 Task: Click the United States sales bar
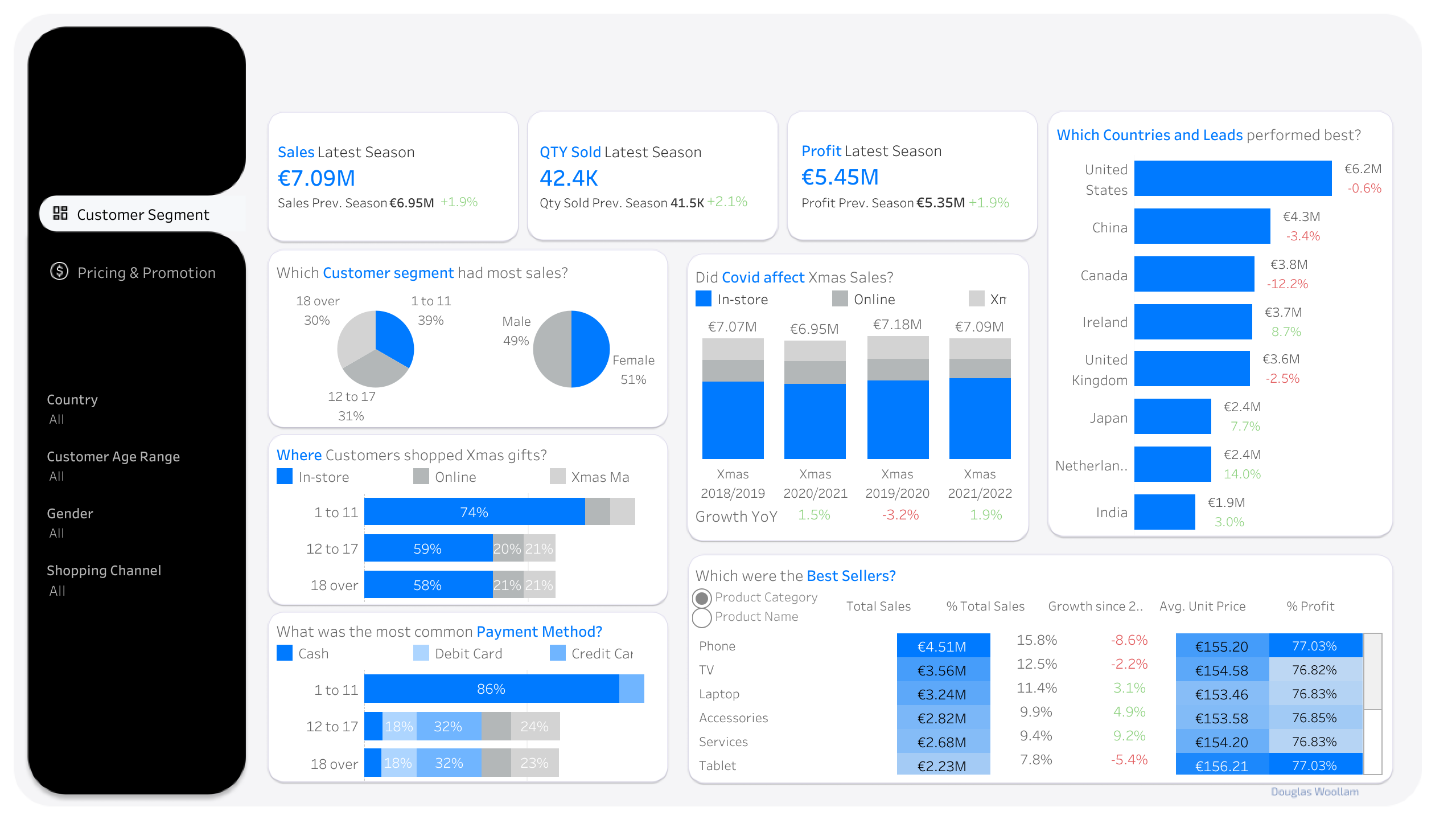(1233, 178)
